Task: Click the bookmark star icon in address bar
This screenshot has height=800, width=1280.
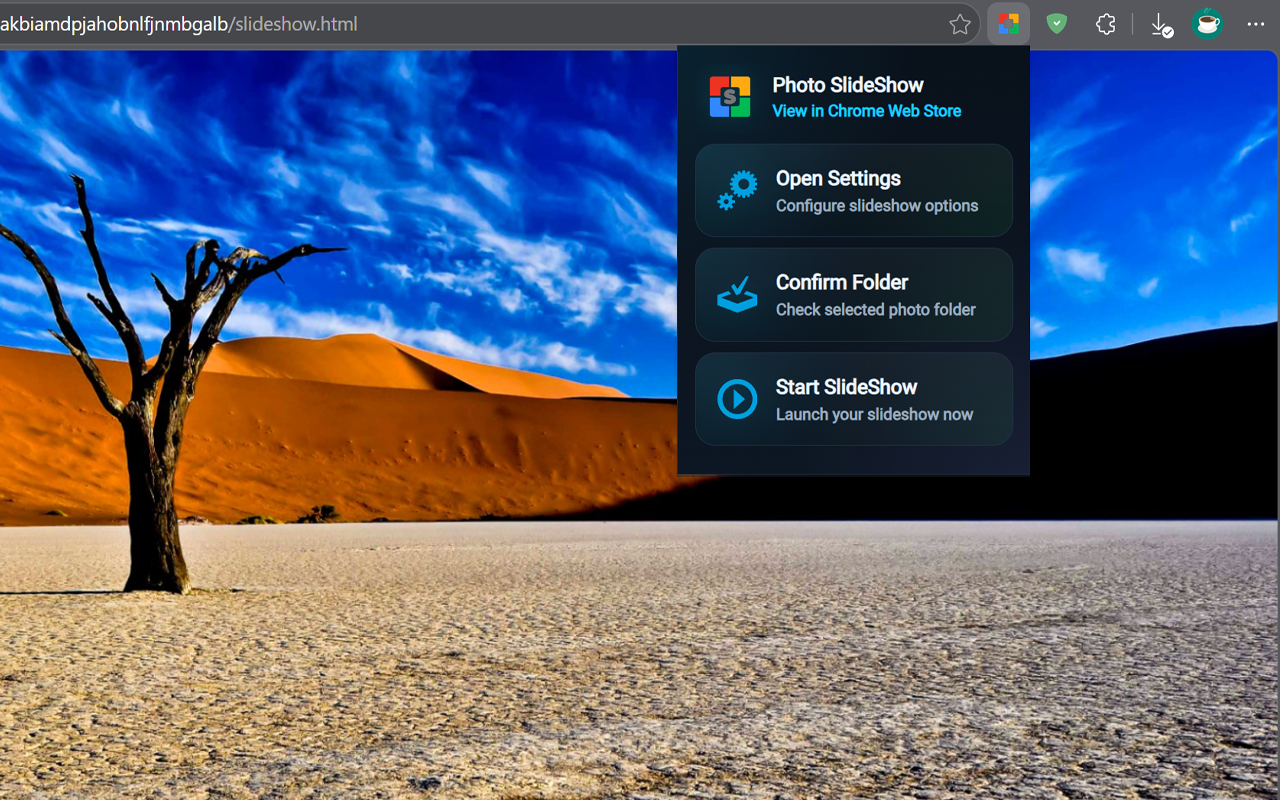Action: click(960, 24)
